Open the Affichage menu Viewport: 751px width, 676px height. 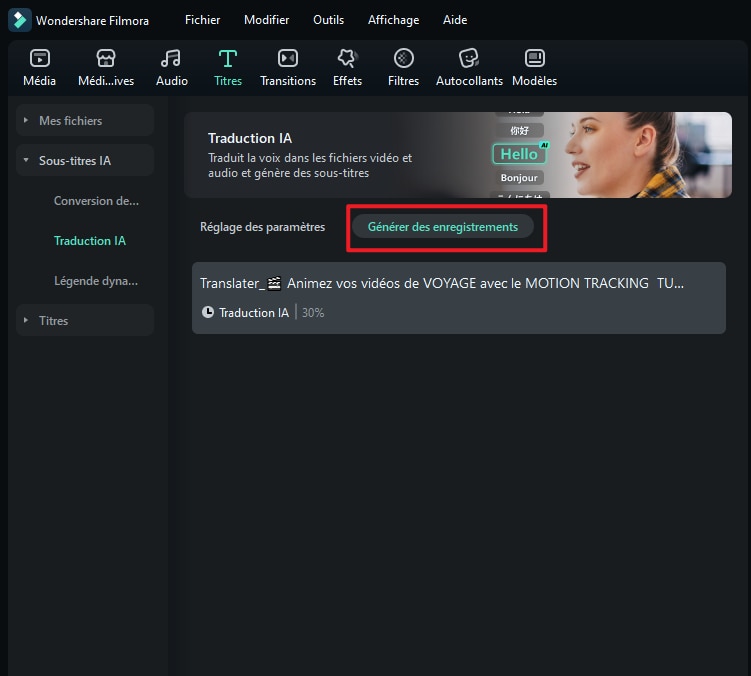click(393, 20)
